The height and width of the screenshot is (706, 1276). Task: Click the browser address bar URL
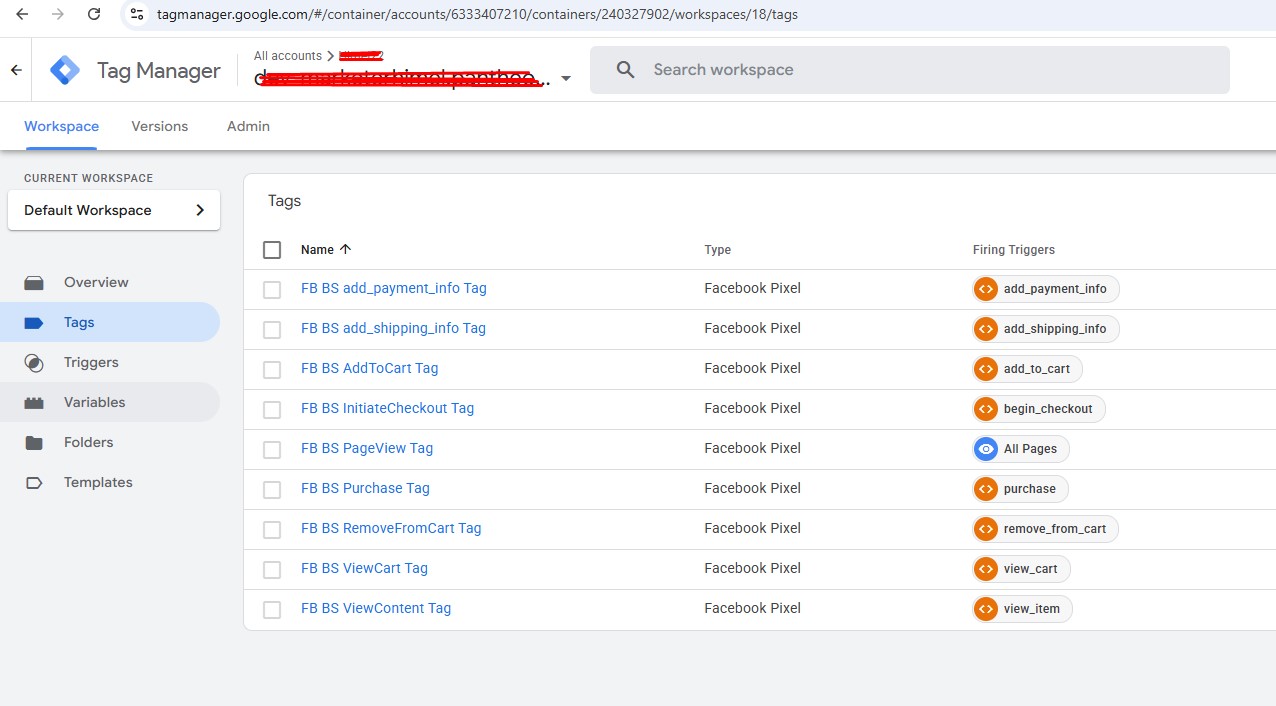pyautogui.click(x=477, y=14)
